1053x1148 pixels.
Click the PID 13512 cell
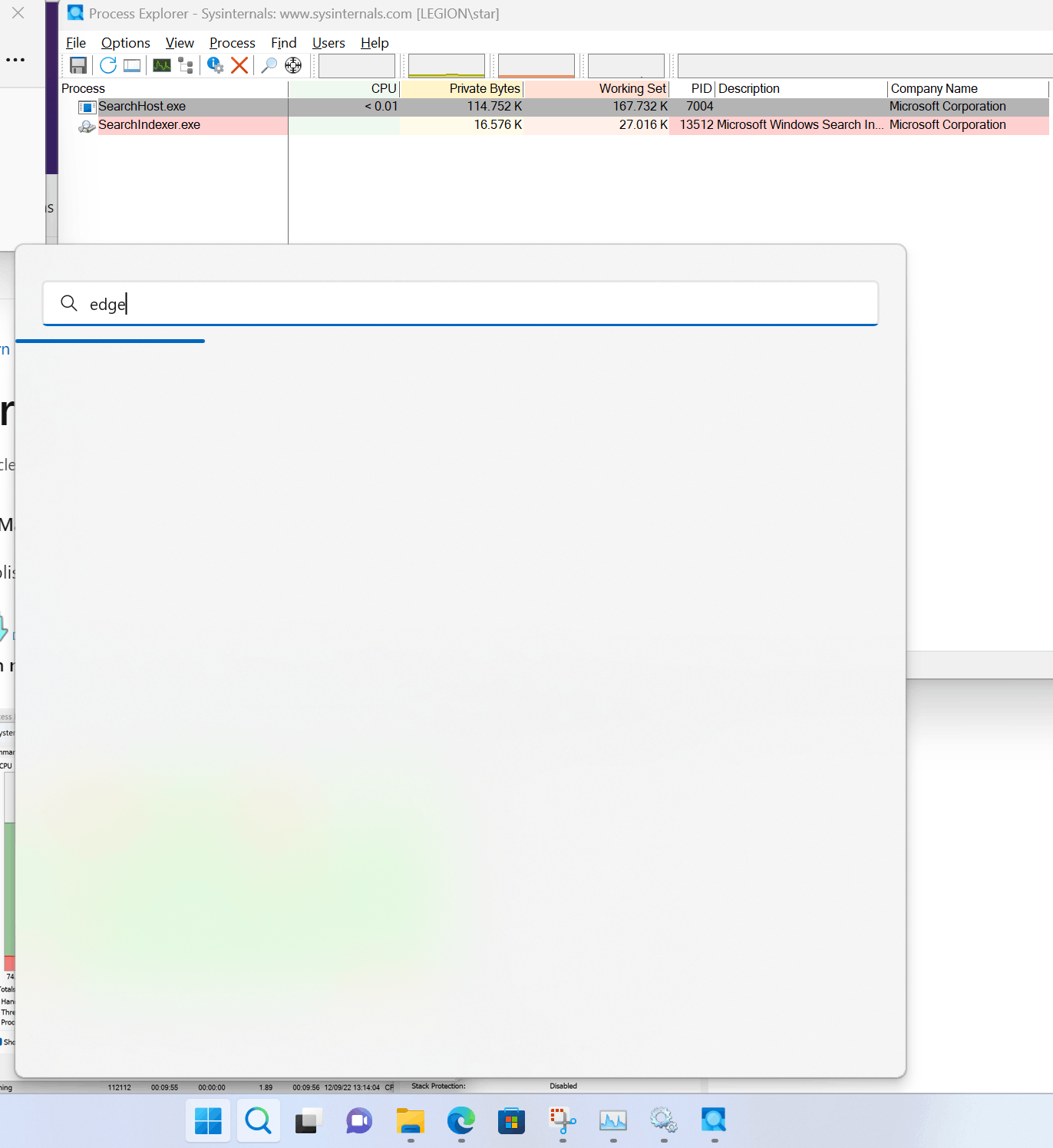(x=697, y=125)
